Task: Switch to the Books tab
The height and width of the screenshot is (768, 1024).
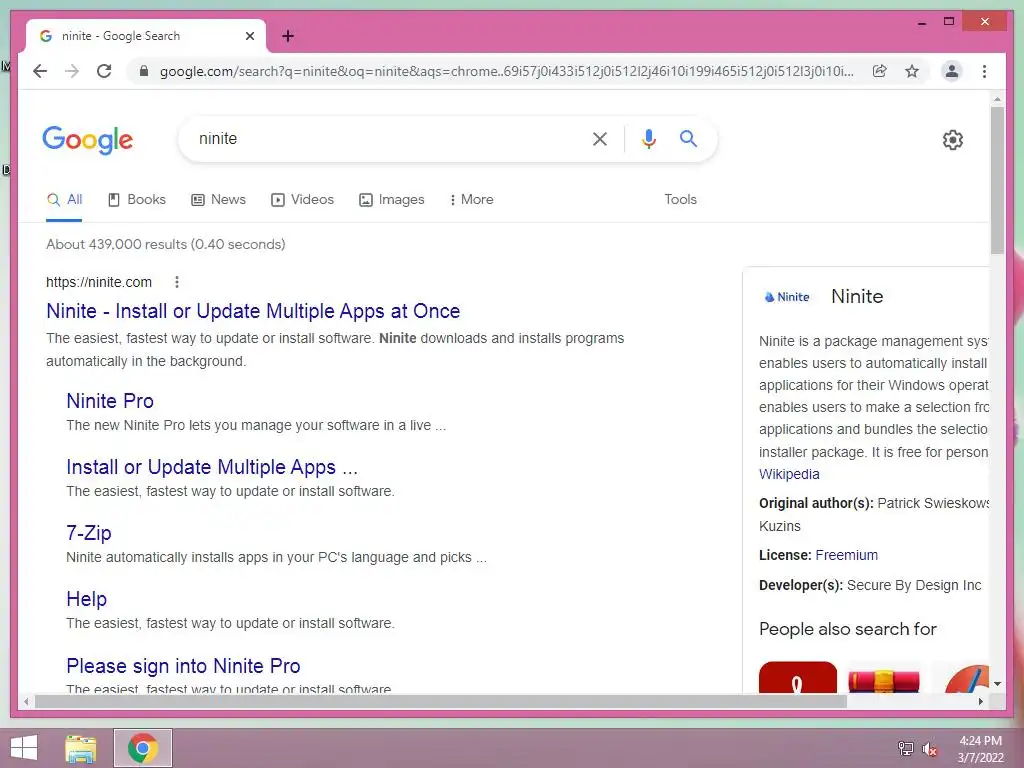Action: pos(136,200)
